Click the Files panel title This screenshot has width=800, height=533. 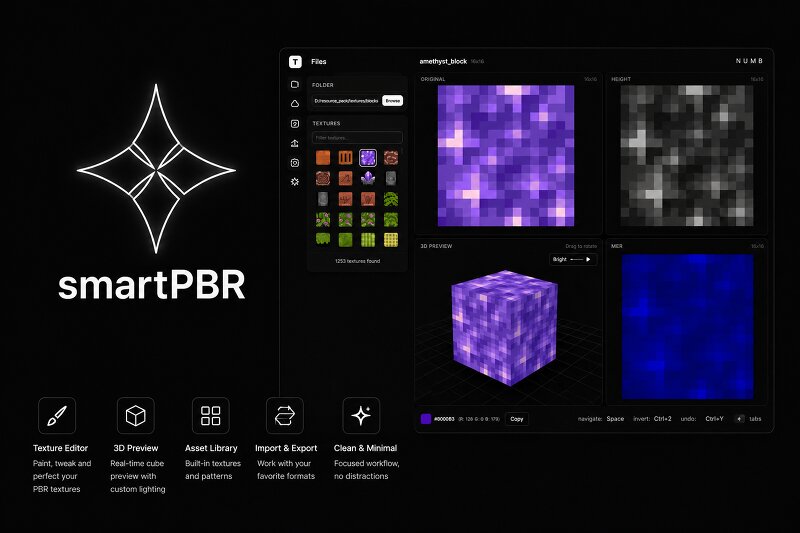tap(319, 62)
